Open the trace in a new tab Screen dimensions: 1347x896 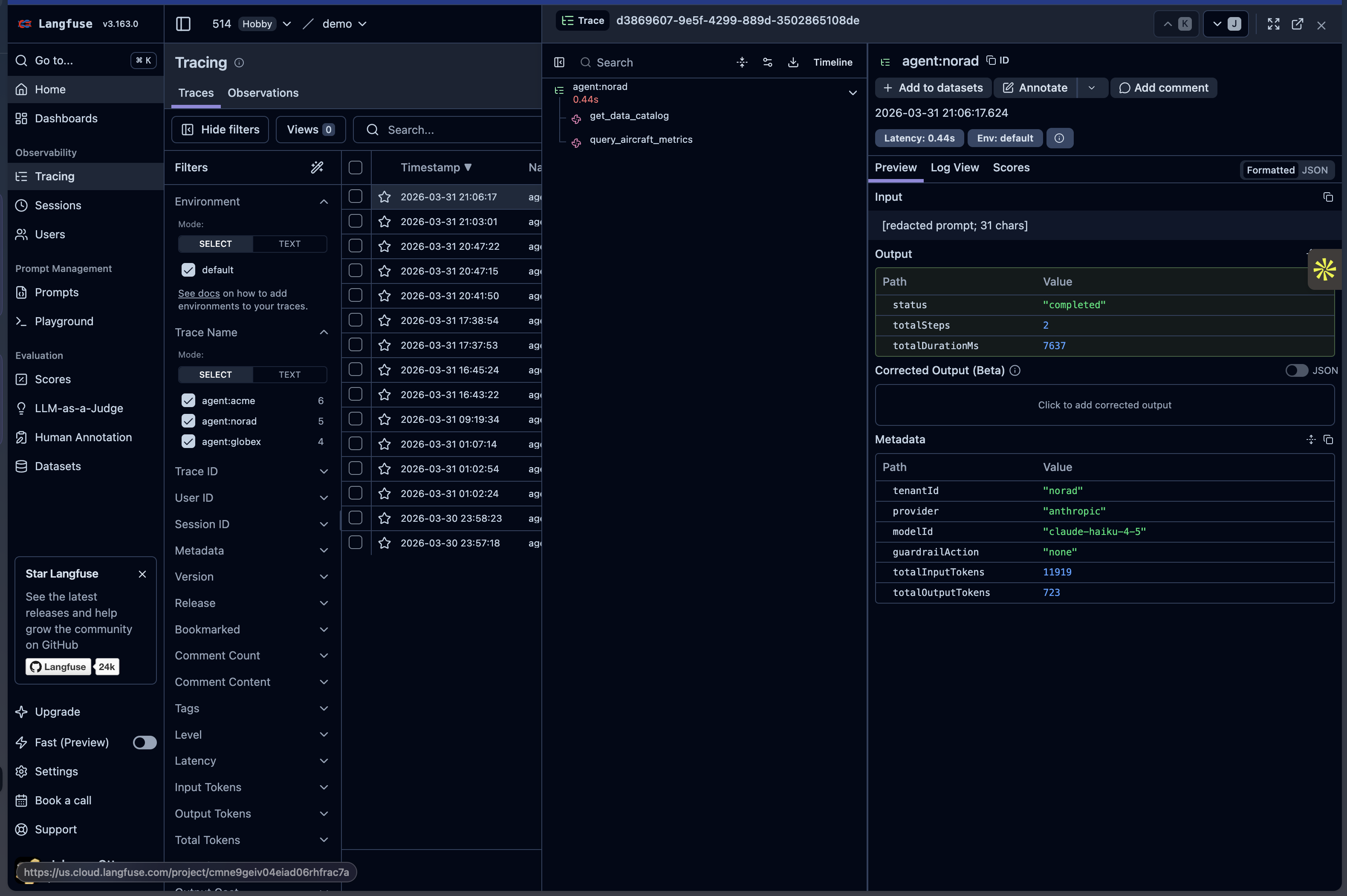[1297, 25]
